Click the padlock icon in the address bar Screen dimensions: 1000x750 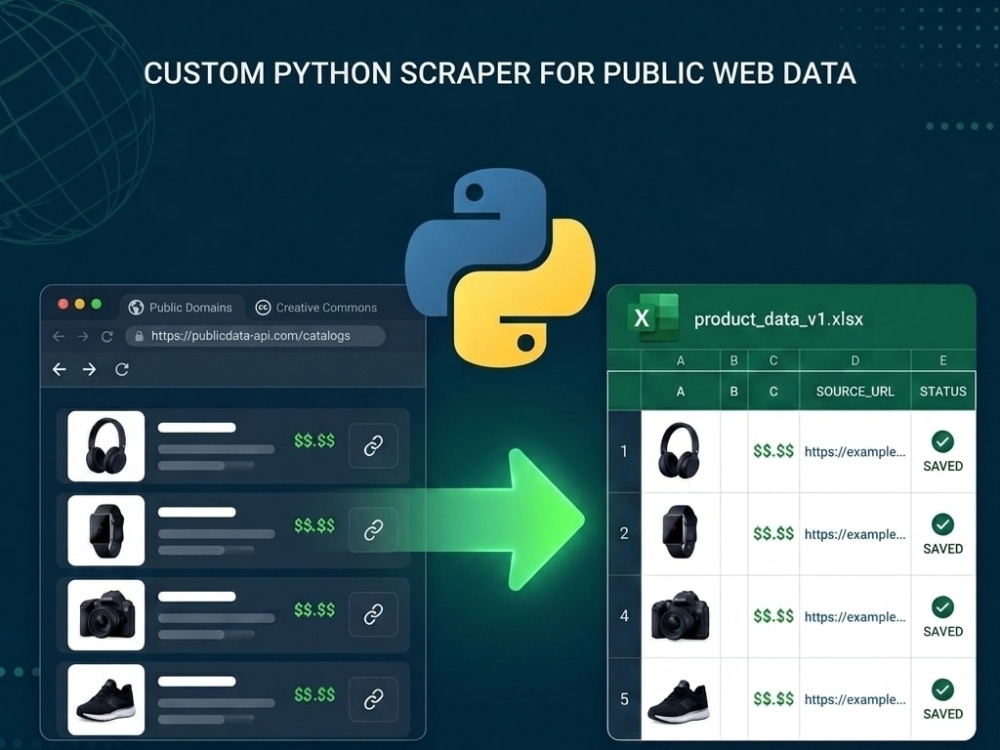pyautogui.click(x=139, y=335)
